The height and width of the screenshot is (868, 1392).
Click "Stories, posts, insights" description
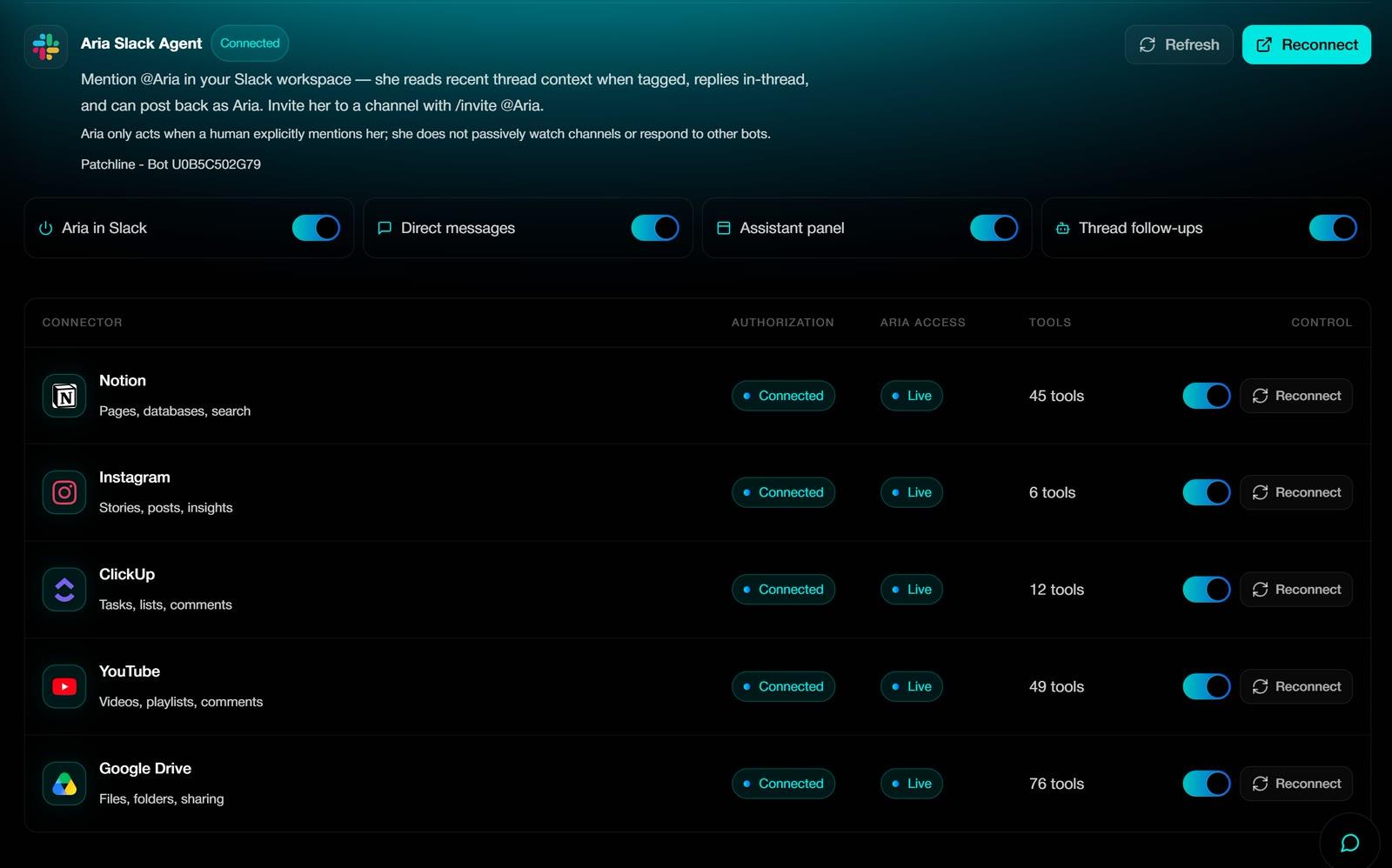166,508
